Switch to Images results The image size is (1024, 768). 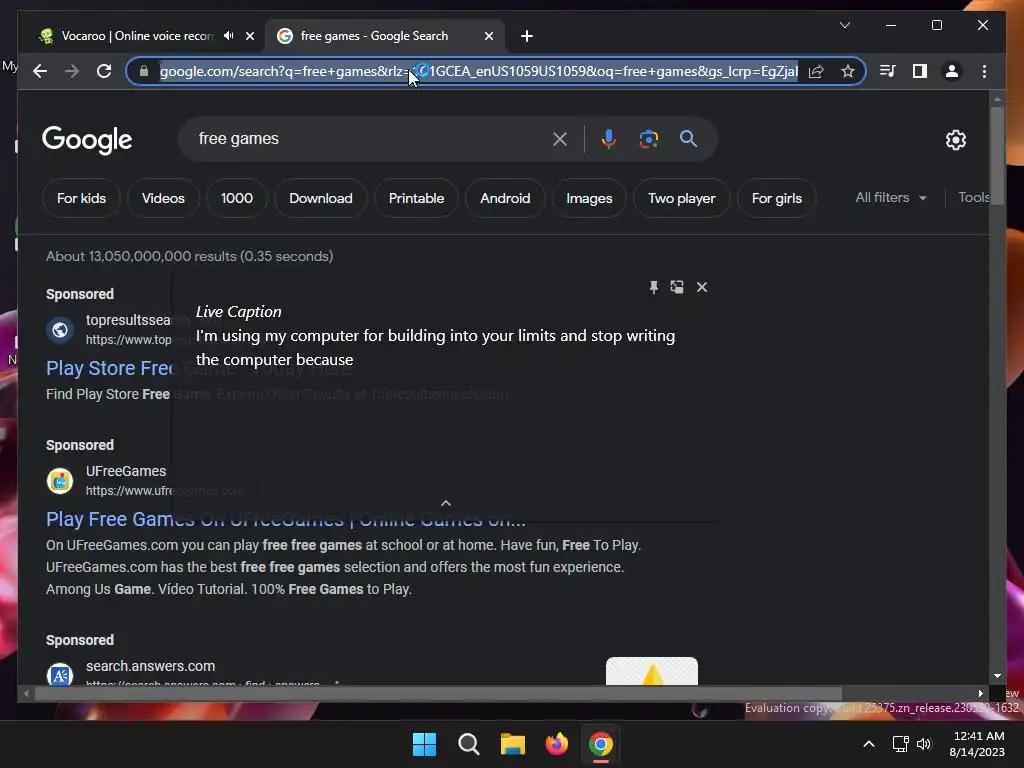point(589,198)
